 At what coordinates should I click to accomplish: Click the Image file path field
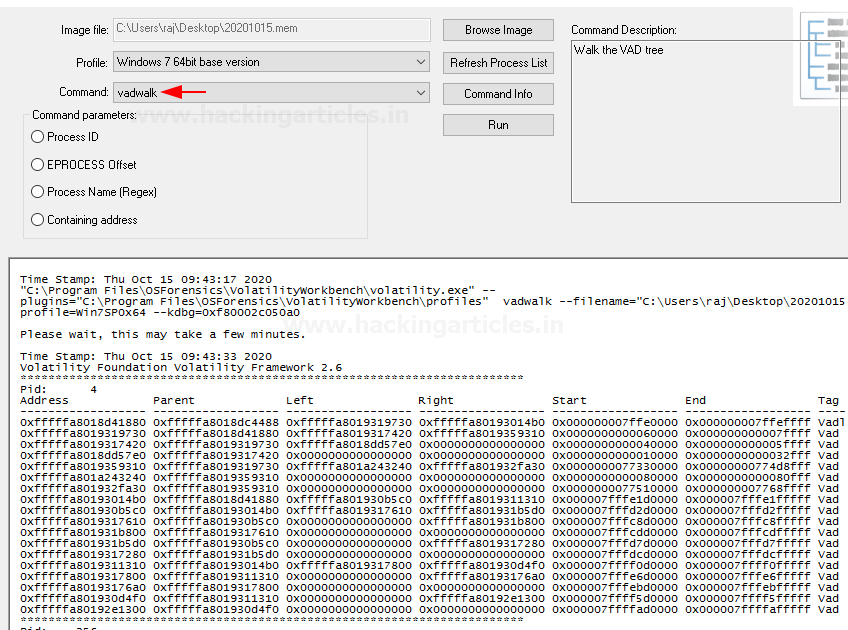271,30
